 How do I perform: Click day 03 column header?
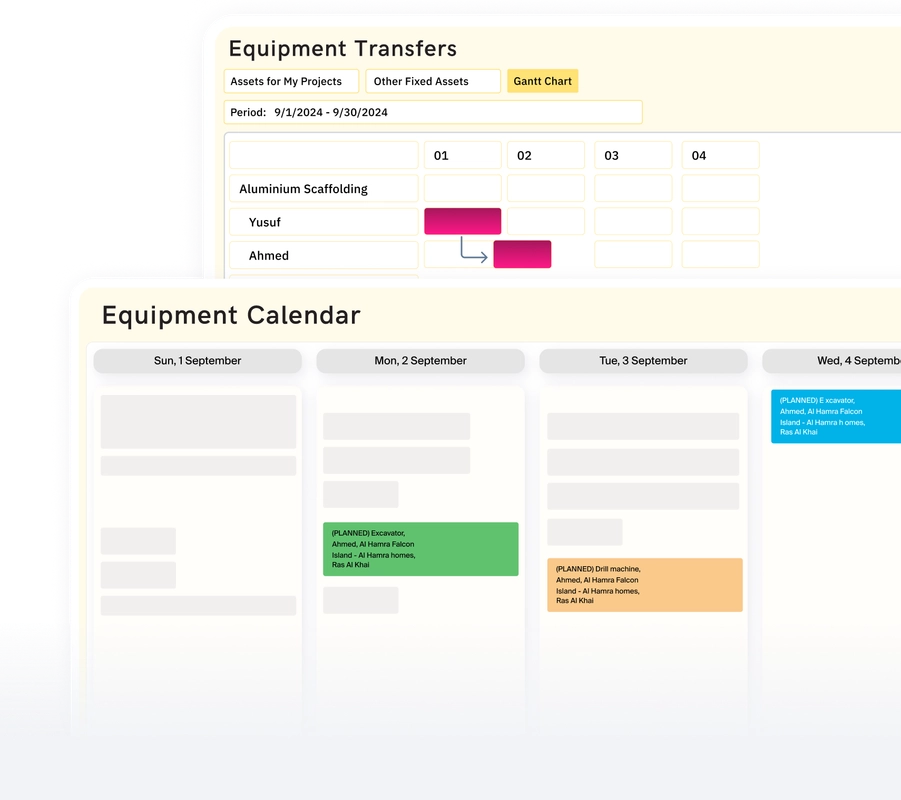(633, 155)
